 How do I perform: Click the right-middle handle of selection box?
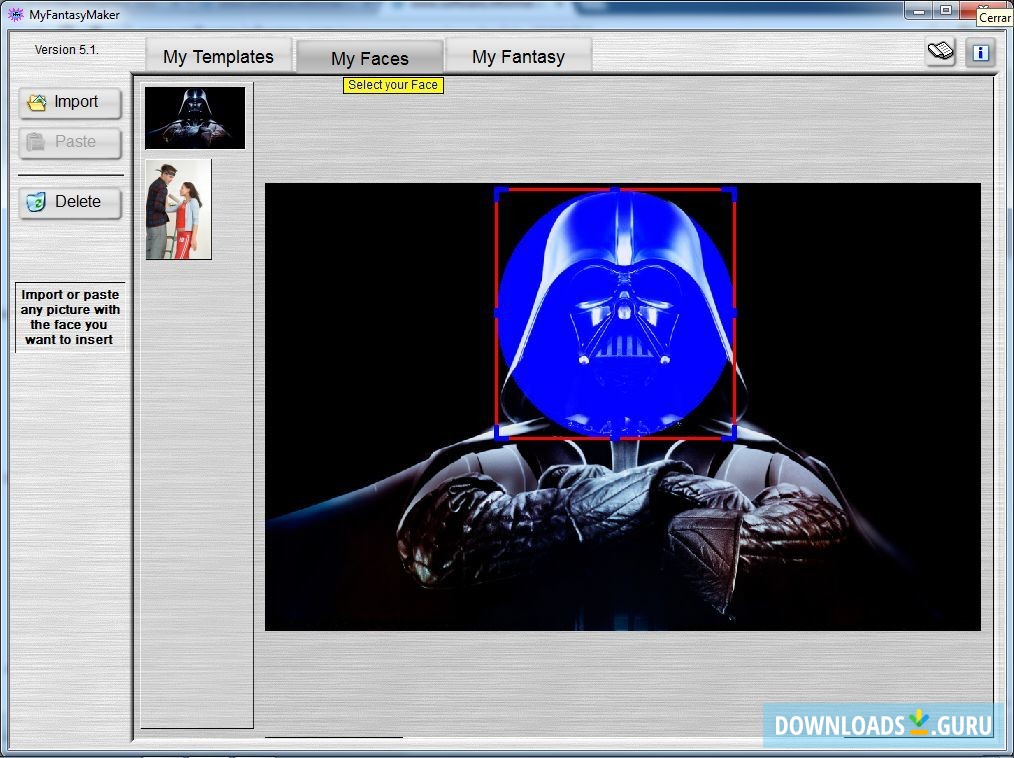point(734,313)
